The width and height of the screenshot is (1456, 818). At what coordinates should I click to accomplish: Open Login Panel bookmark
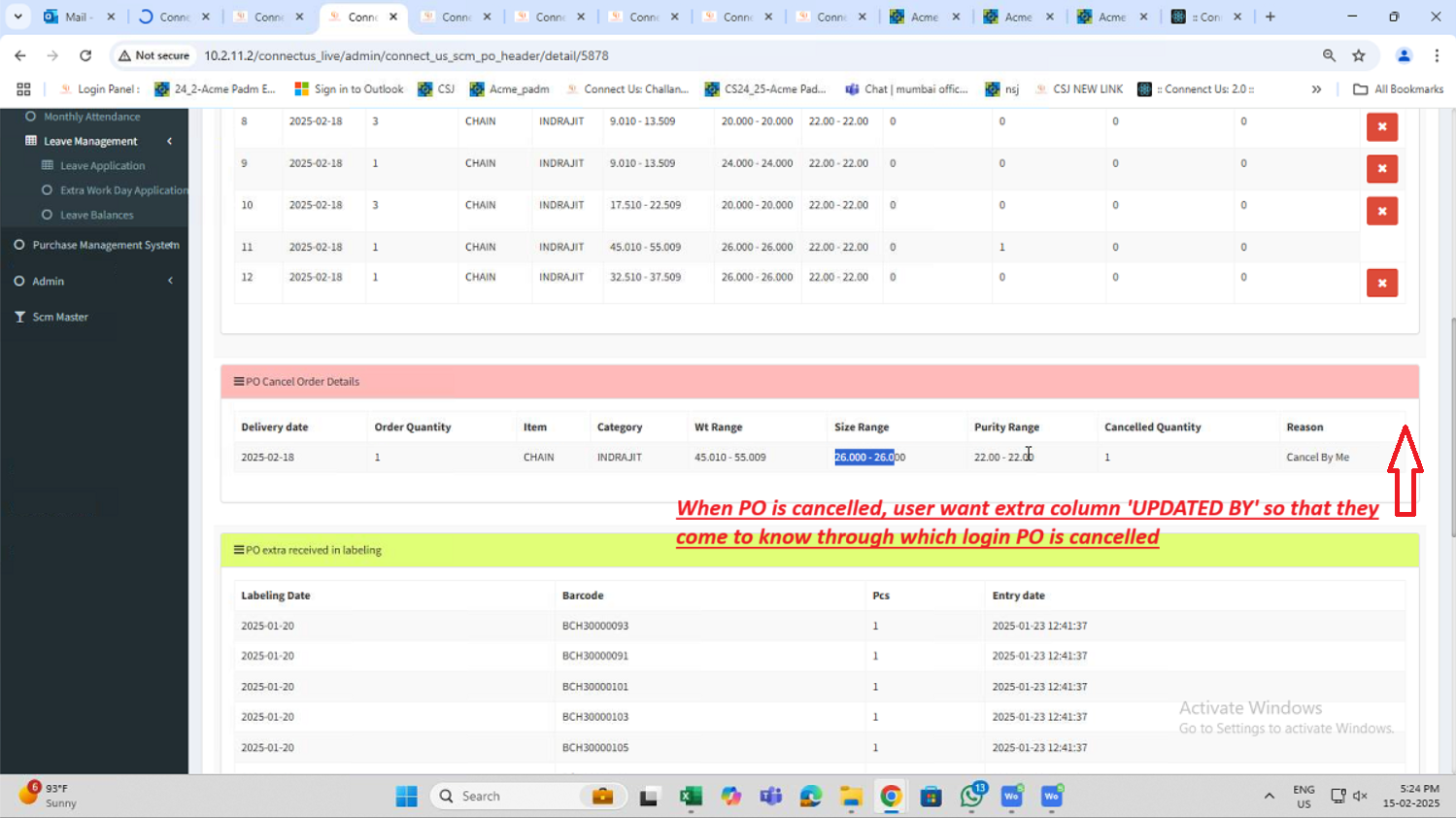click(x=99, y=88)
